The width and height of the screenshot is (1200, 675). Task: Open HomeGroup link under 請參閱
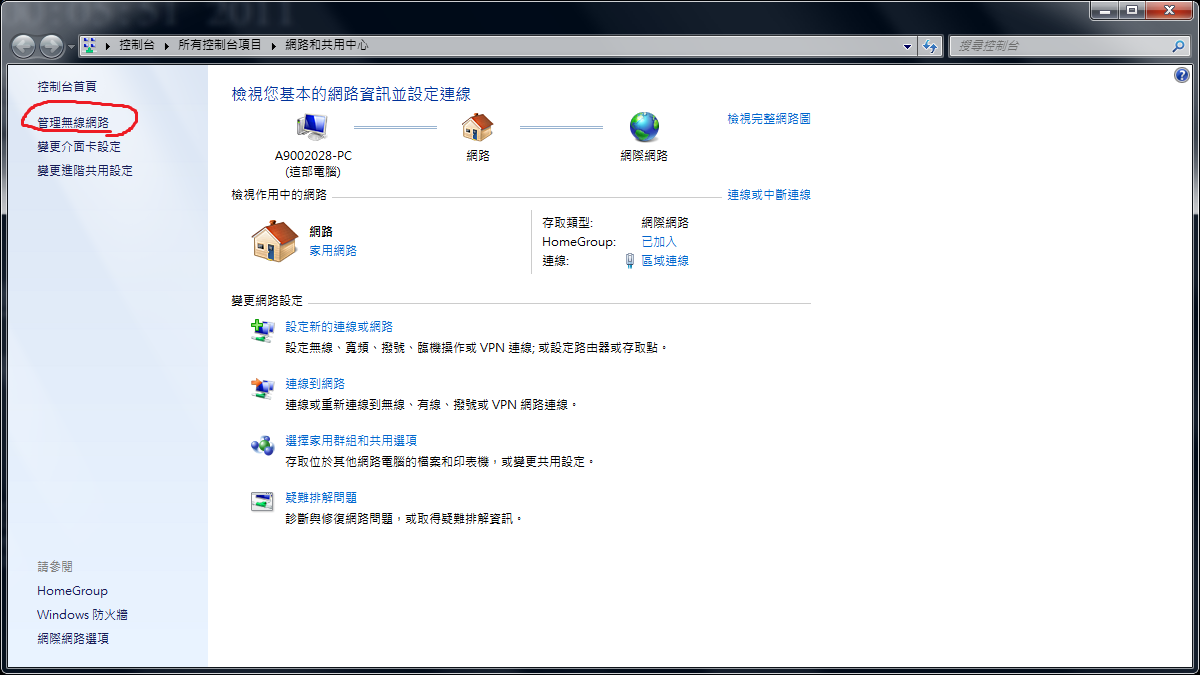pos(72,591)
